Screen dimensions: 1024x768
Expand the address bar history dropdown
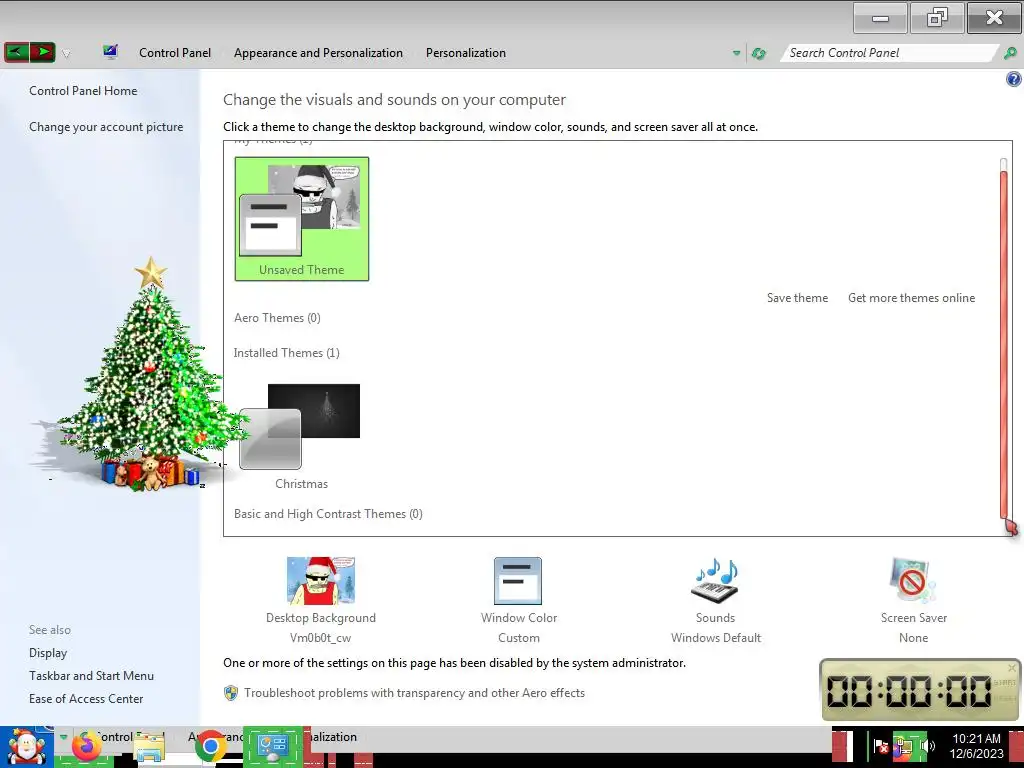(737, 53)
